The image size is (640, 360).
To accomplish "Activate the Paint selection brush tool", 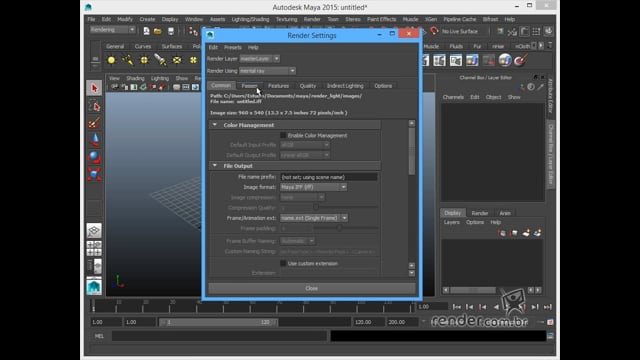I will coord(94,123).
